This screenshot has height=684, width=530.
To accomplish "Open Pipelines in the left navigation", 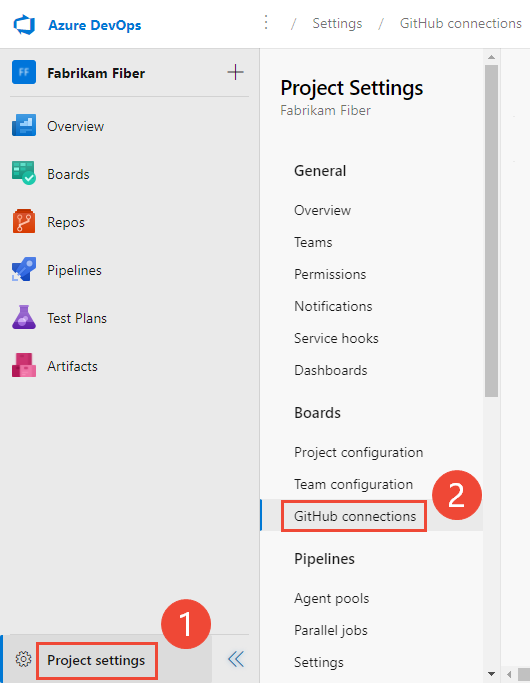I will pyautogui.click(x=74, y=270).
